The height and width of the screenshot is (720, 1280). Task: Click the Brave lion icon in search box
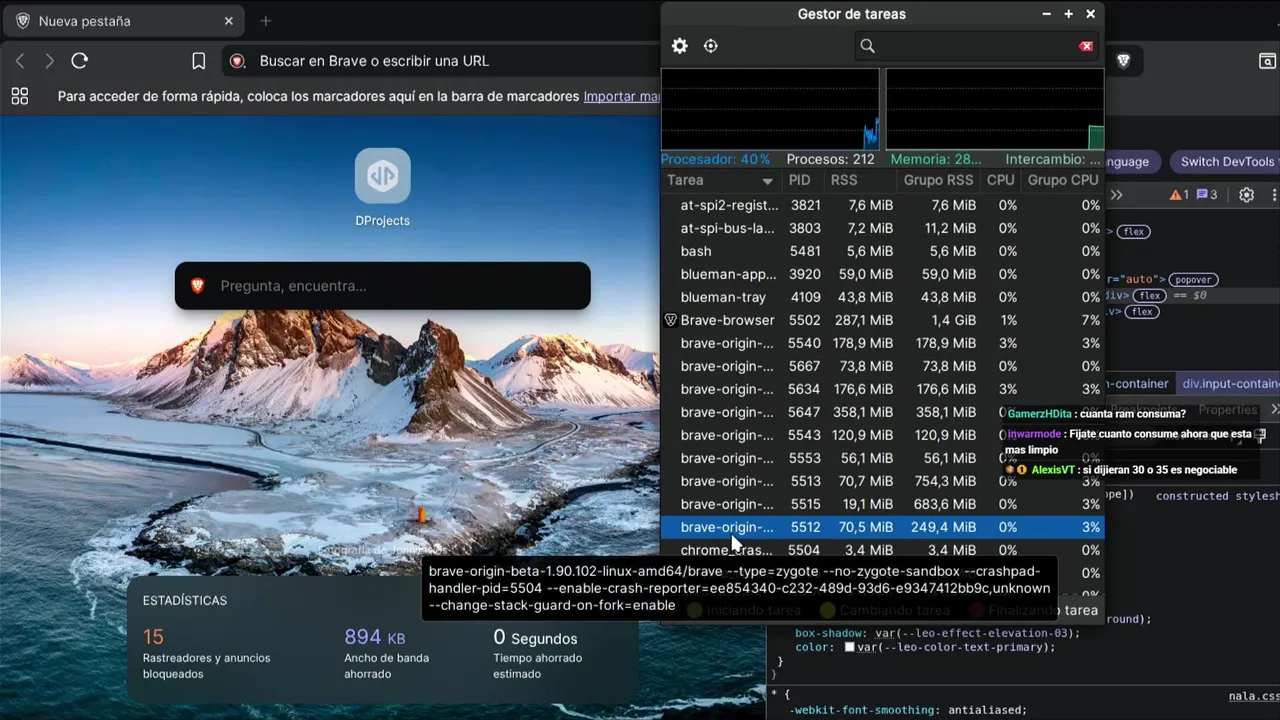(x=197, y=286)
